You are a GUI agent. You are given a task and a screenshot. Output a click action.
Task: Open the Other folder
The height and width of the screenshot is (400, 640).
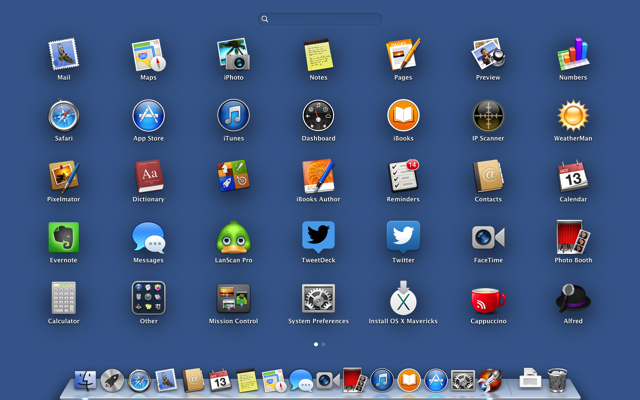[149, 298]
